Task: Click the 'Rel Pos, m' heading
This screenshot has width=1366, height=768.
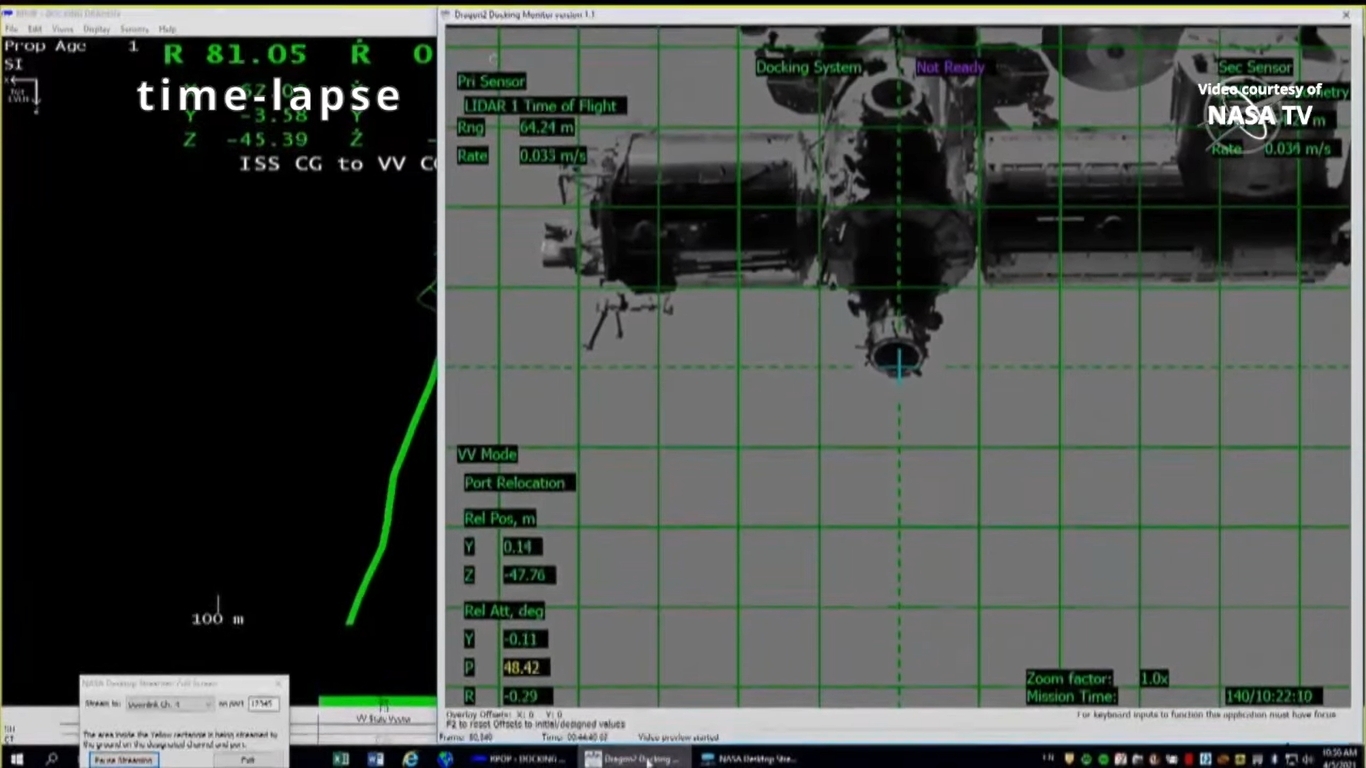Action: [x=500, y=519]
